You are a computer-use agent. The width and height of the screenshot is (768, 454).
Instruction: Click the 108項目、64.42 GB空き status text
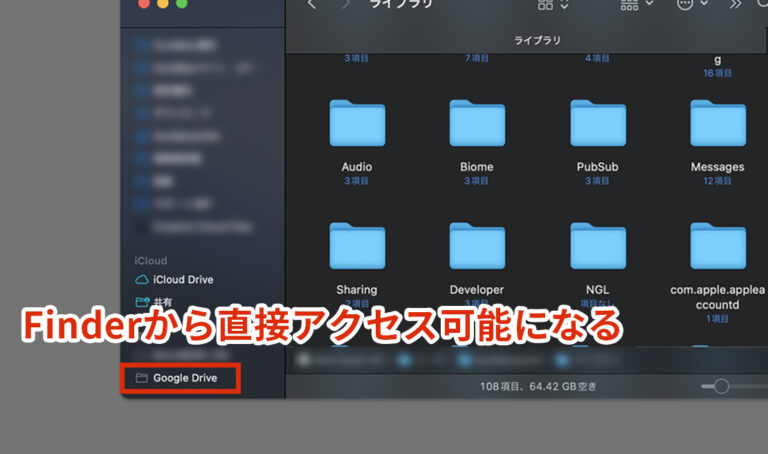point(538,386)
